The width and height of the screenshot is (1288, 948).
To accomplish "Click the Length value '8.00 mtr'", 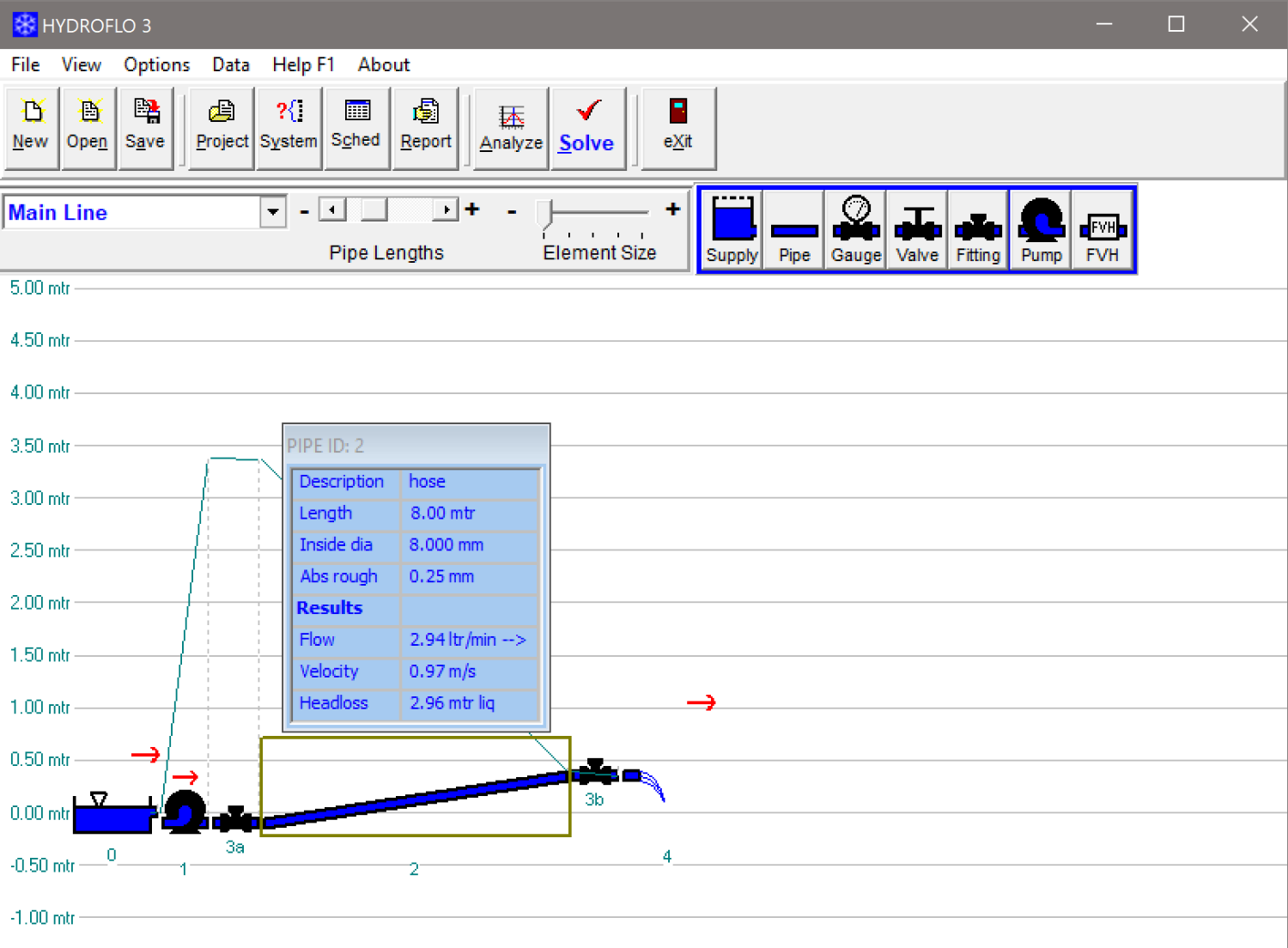I will pos(442,513).
